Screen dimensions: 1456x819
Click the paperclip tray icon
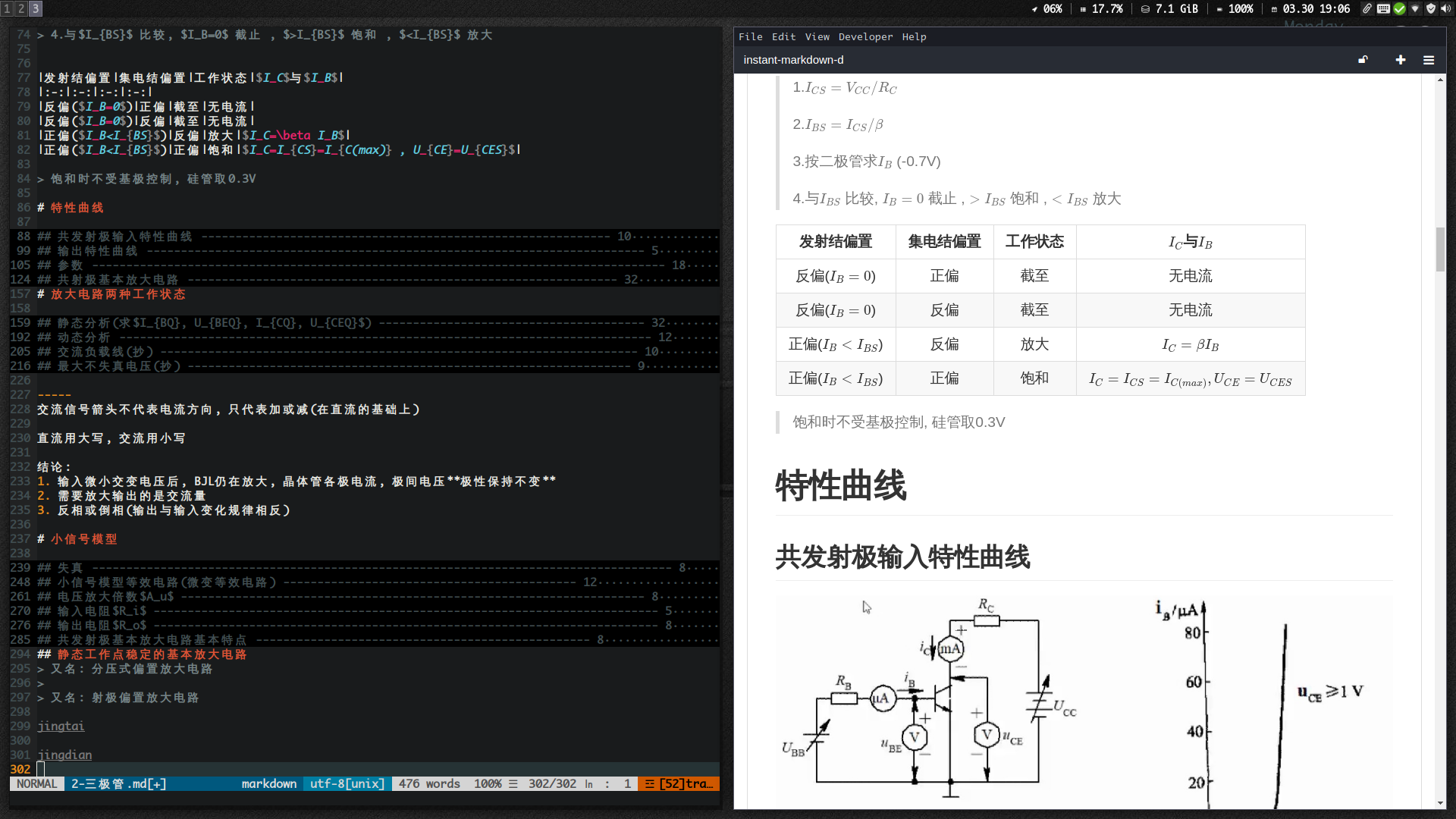click(x=1367, y=8)
